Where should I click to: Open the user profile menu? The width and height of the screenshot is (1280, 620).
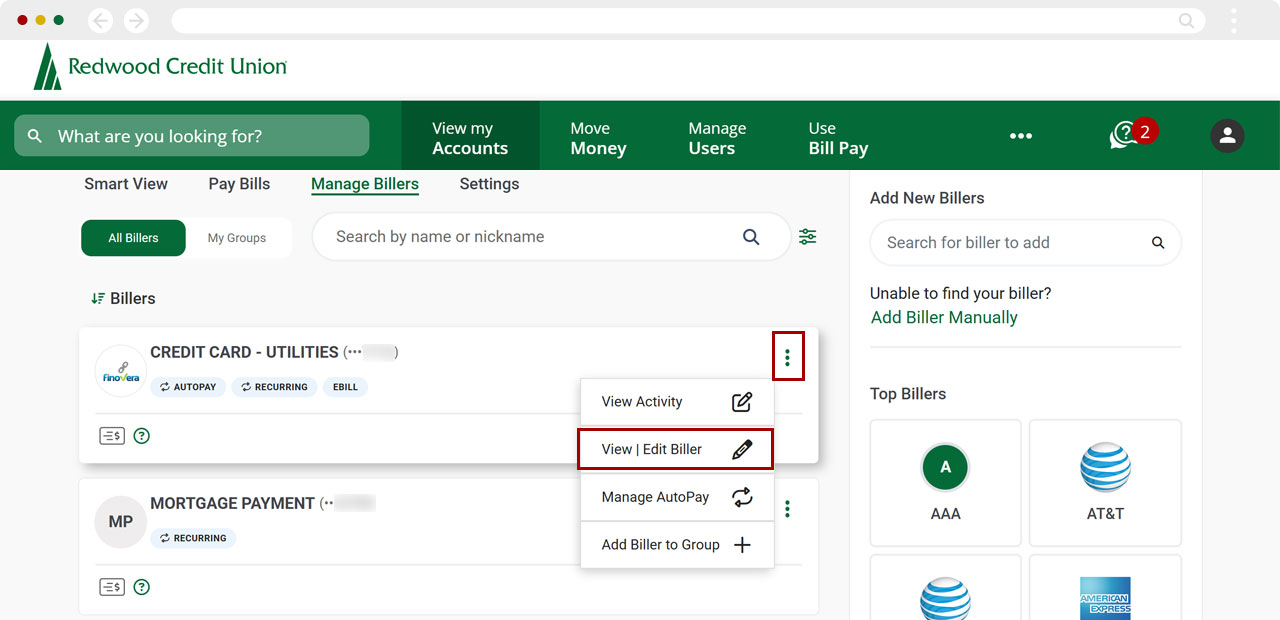(x=1227, y=135)
